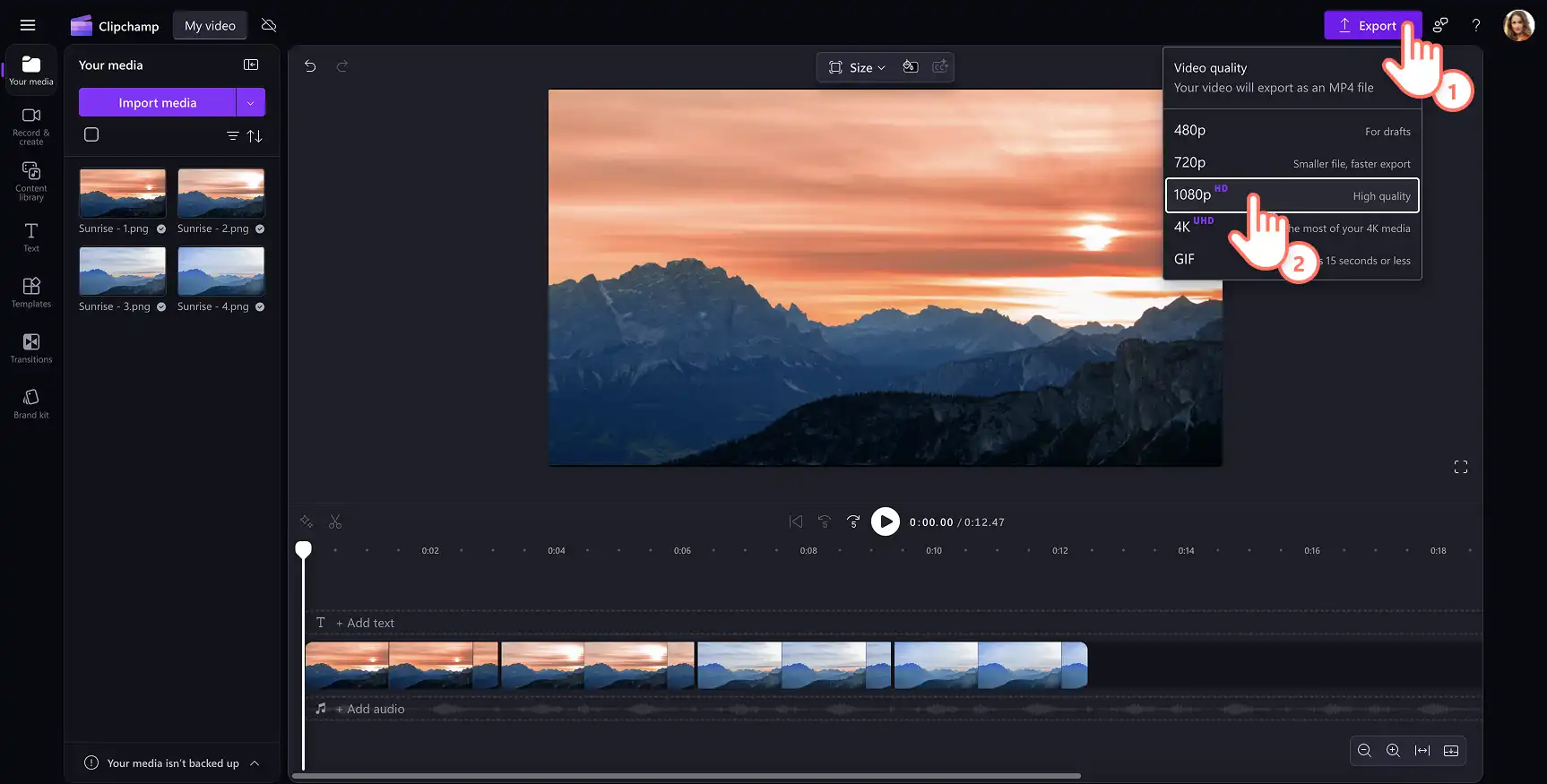Open the media sort order icon

point(255,135)
